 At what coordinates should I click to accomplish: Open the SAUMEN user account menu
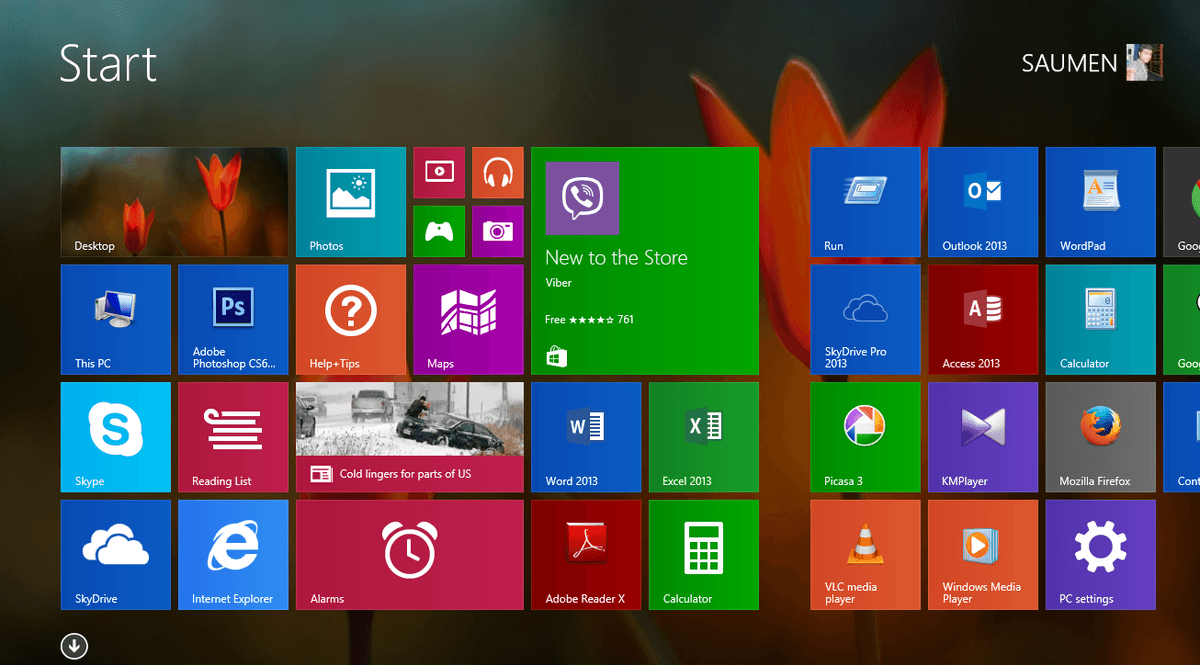pos(1091,63)
